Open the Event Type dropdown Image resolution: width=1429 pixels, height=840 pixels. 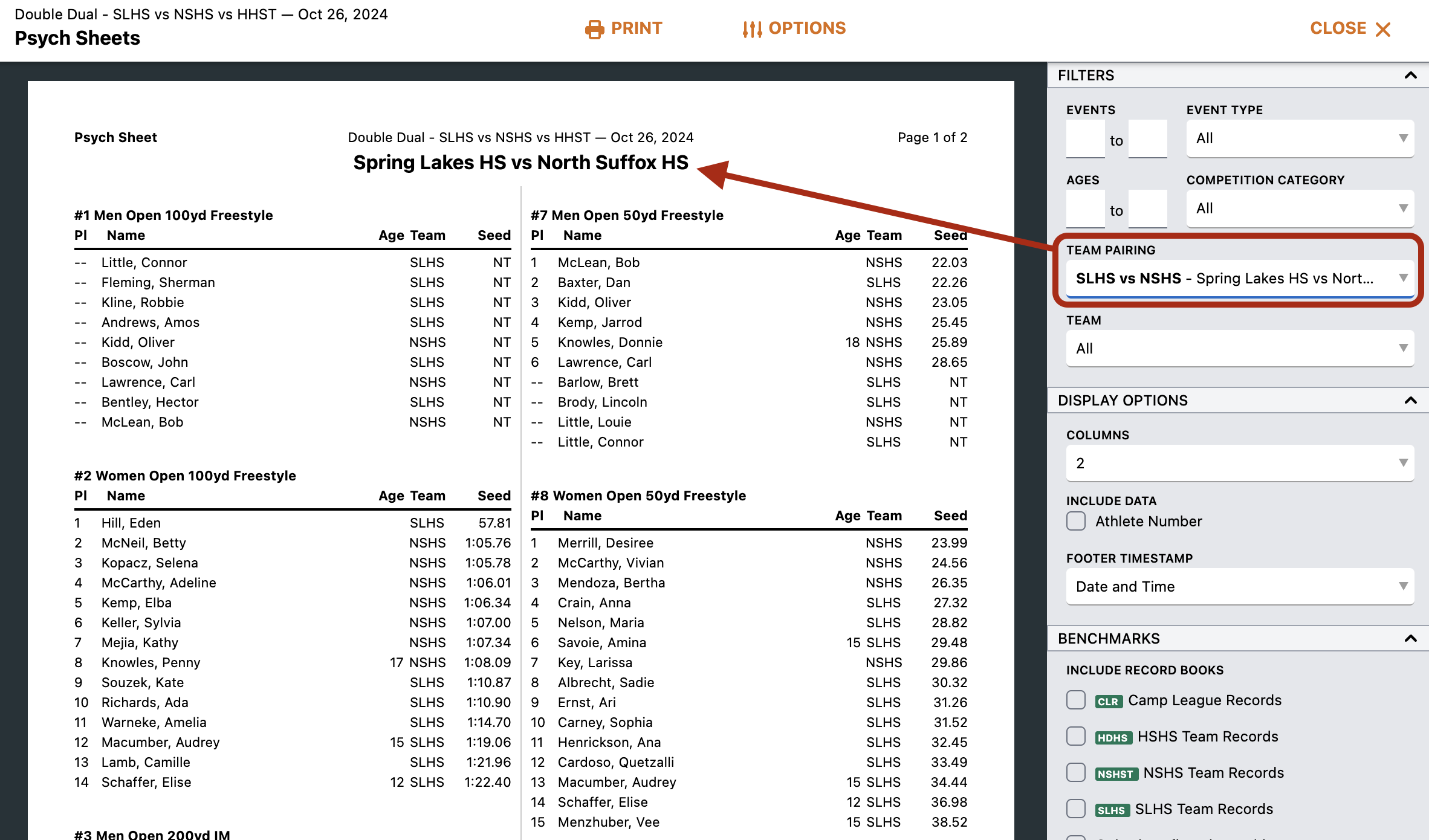tap(1300, 138)
